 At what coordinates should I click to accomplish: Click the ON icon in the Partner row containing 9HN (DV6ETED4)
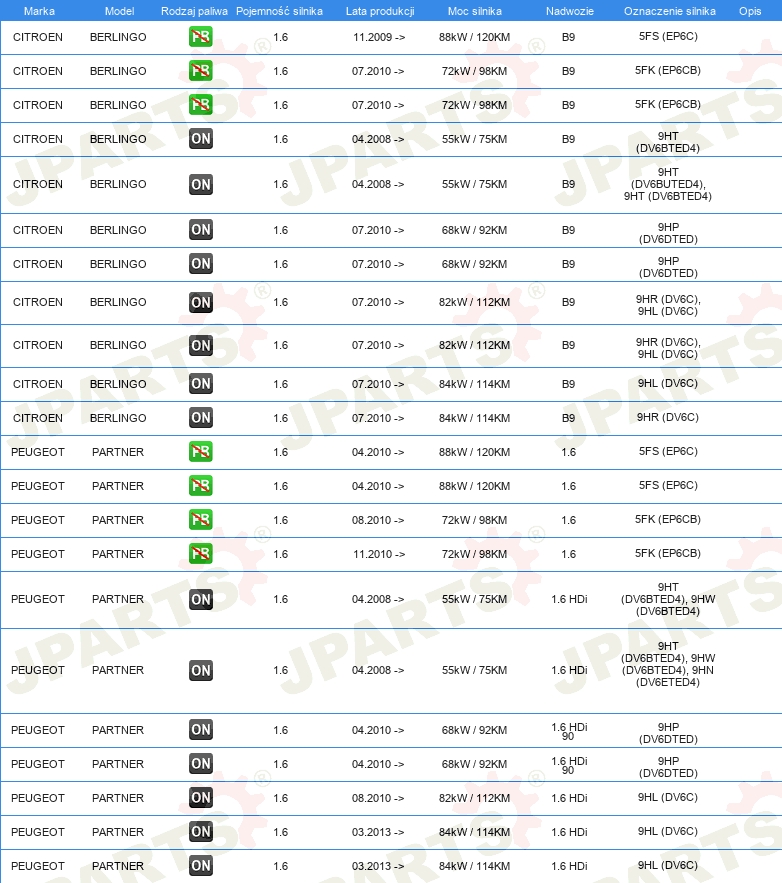click(x=200, y=670)
